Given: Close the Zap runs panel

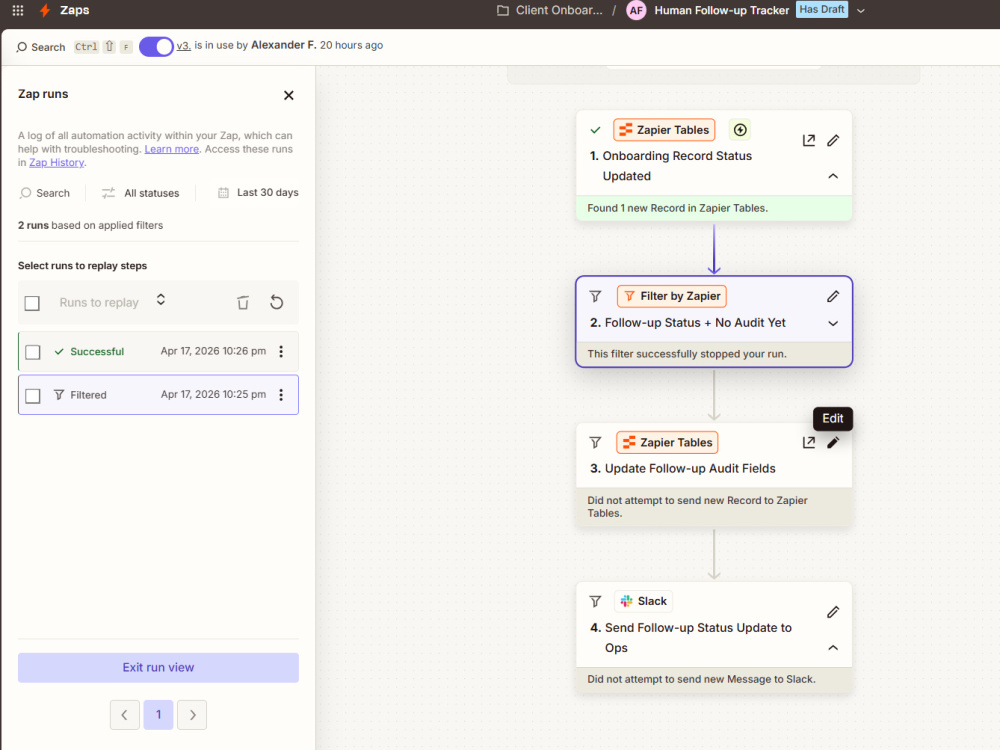Looking at the screenshot, I should point(288,95).
